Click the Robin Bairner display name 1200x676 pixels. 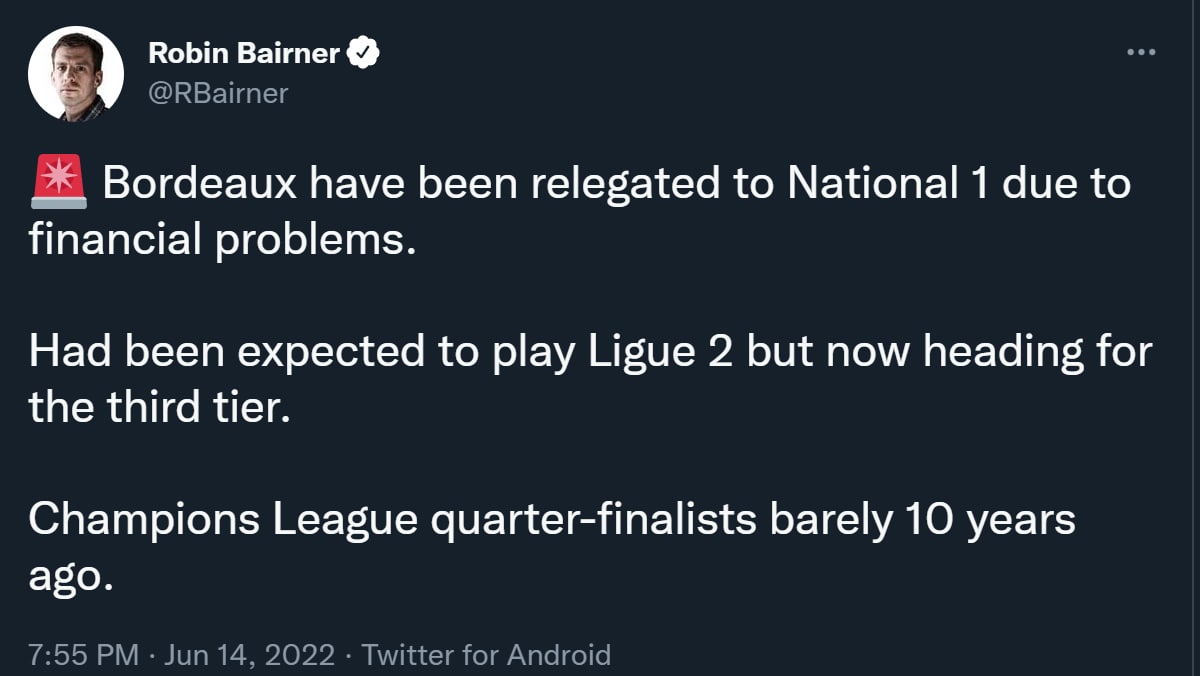[x=244, y=54]
